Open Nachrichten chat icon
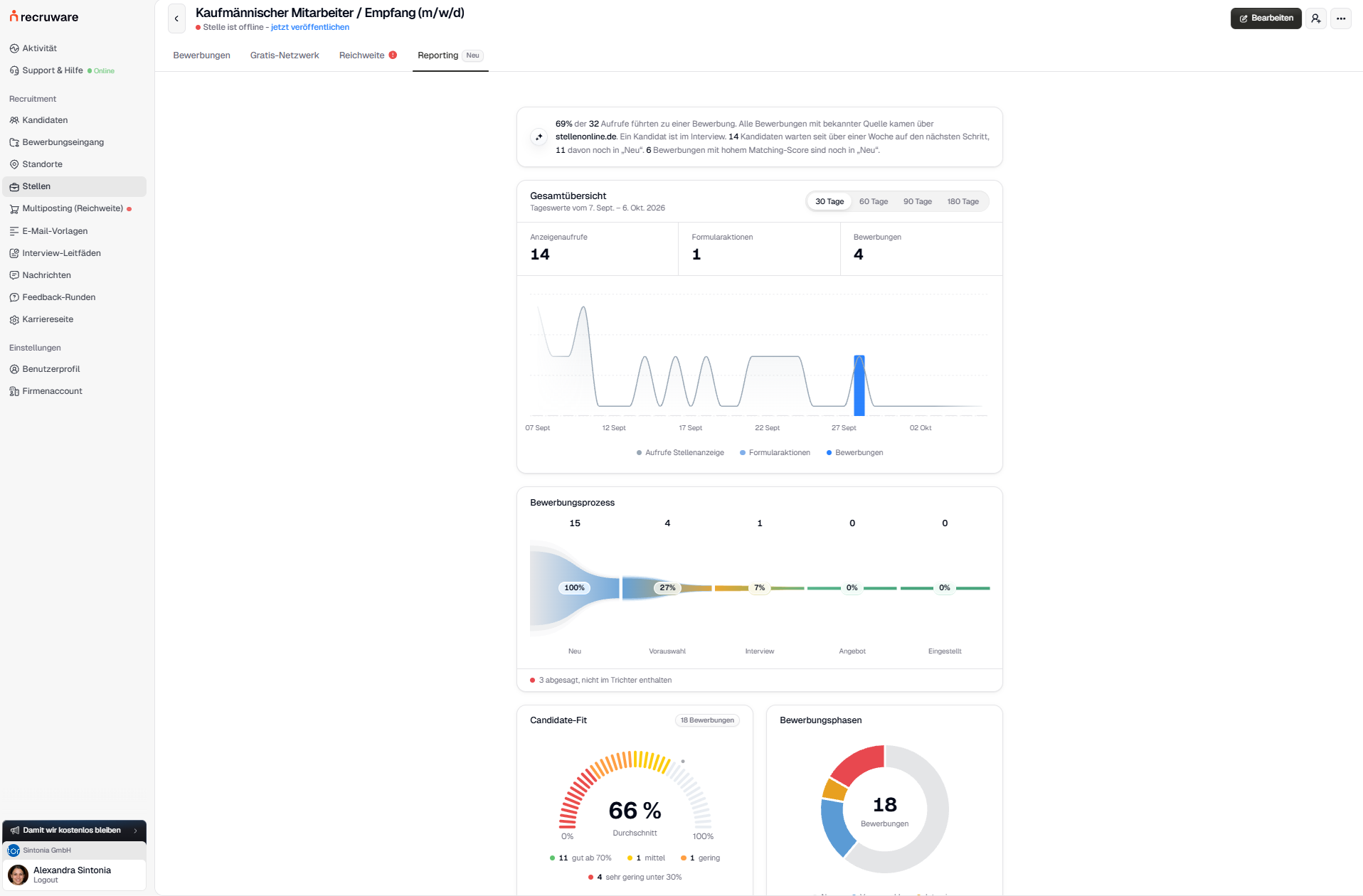This screenshot has width=1363, height=896. 14,275
